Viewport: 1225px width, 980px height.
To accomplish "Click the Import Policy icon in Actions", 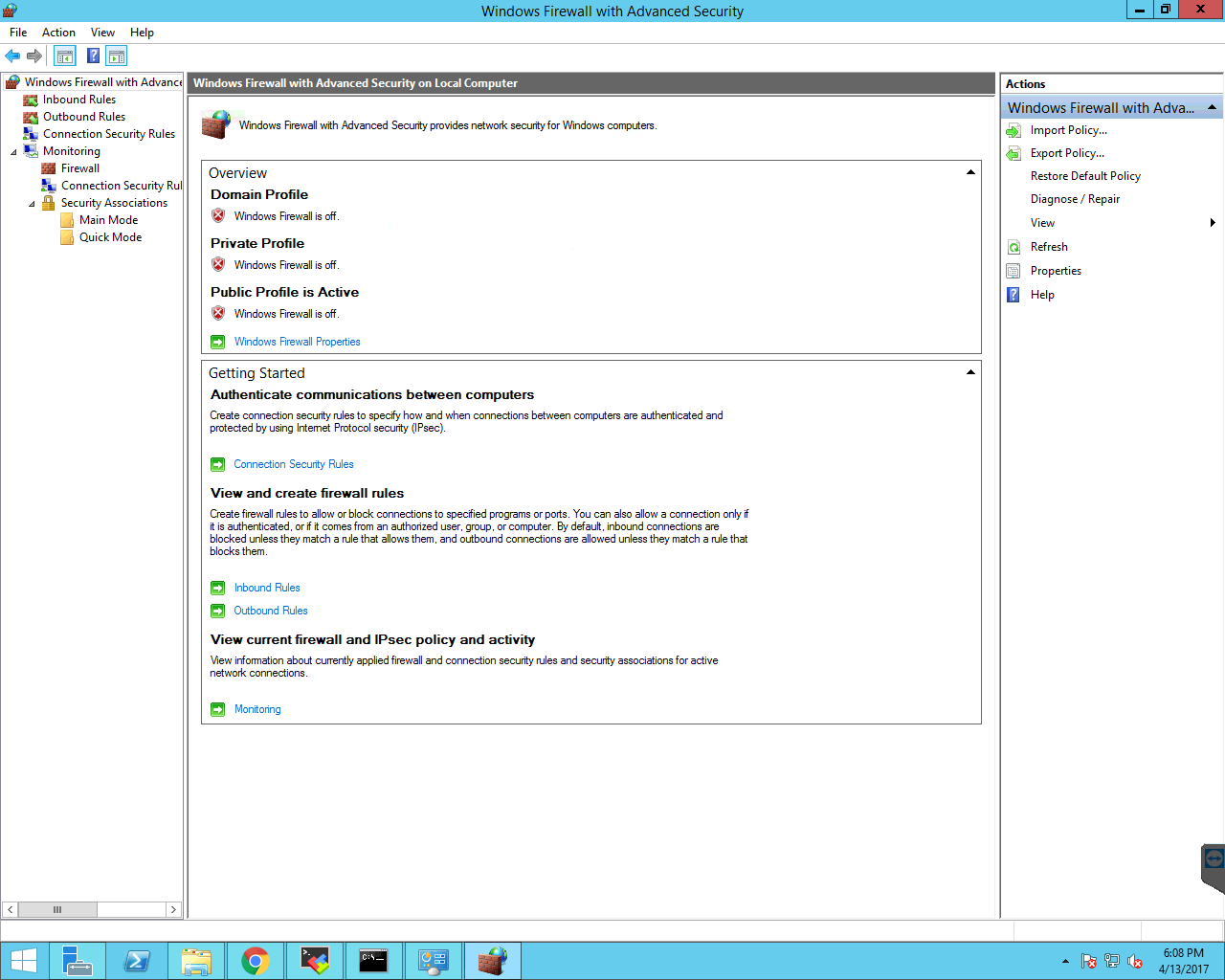I will [x=1013, y=130].
